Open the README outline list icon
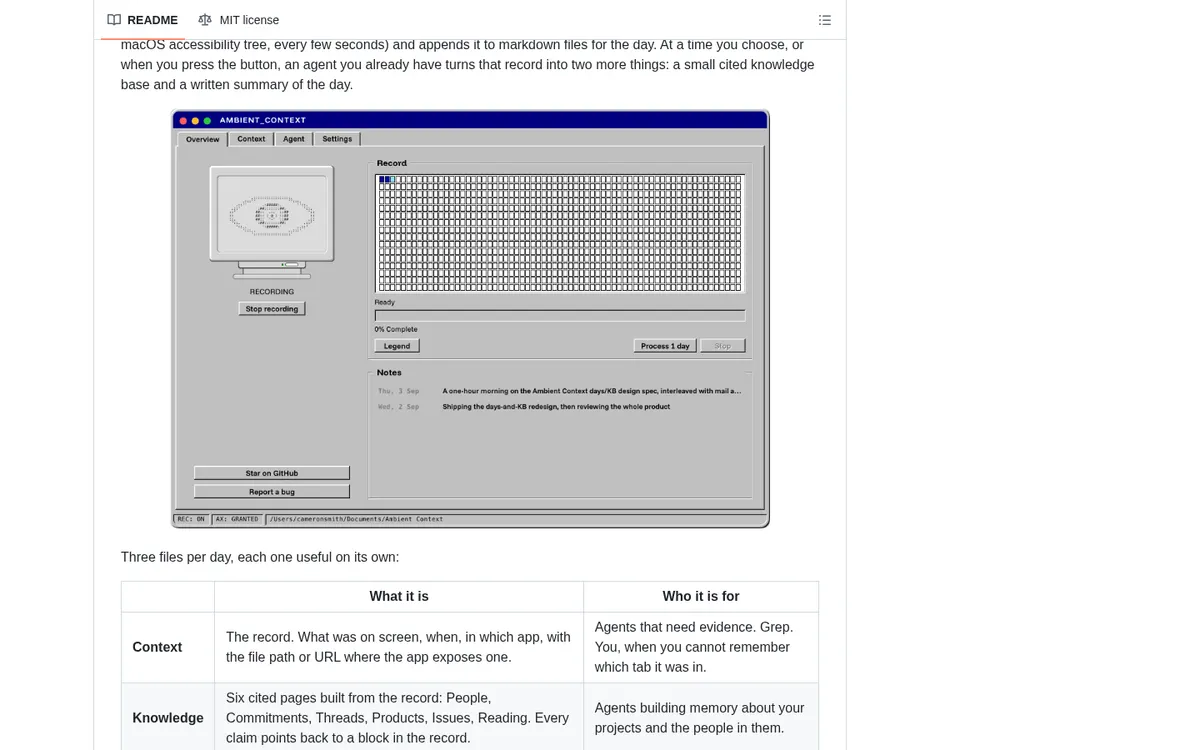Image resolution: width=1200 pixels, height=750 pixels. pos(825,20)
